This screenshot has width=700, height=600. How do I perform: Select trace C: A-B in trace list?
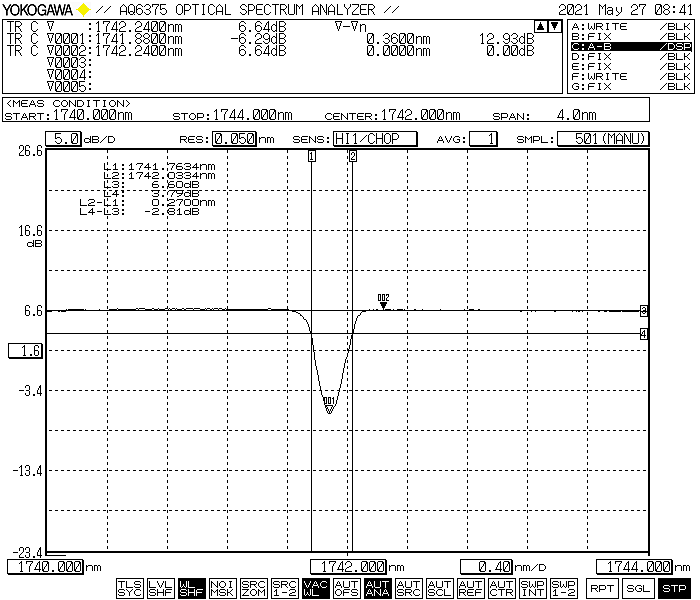pyautogui.click(x=630, y=46)
